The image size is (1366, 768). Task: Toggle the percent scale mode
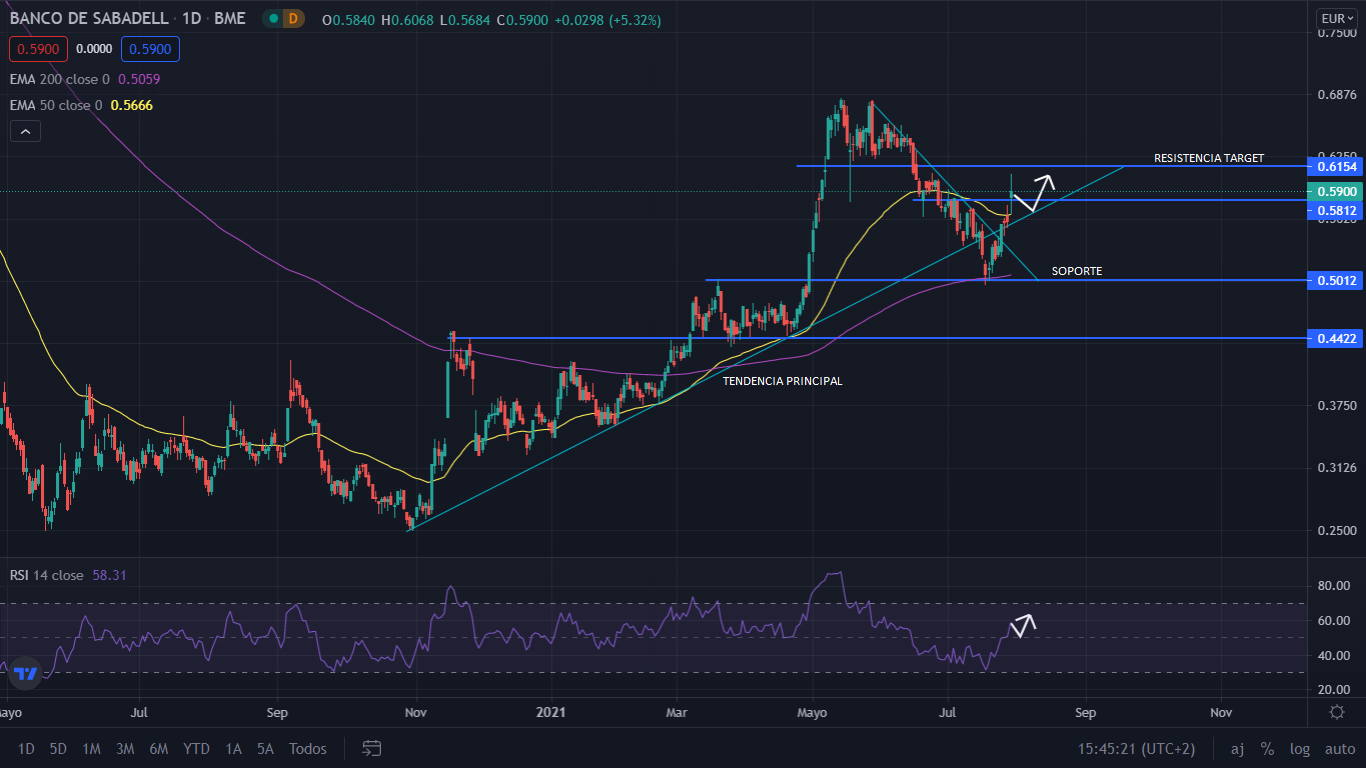[1267, 748]
